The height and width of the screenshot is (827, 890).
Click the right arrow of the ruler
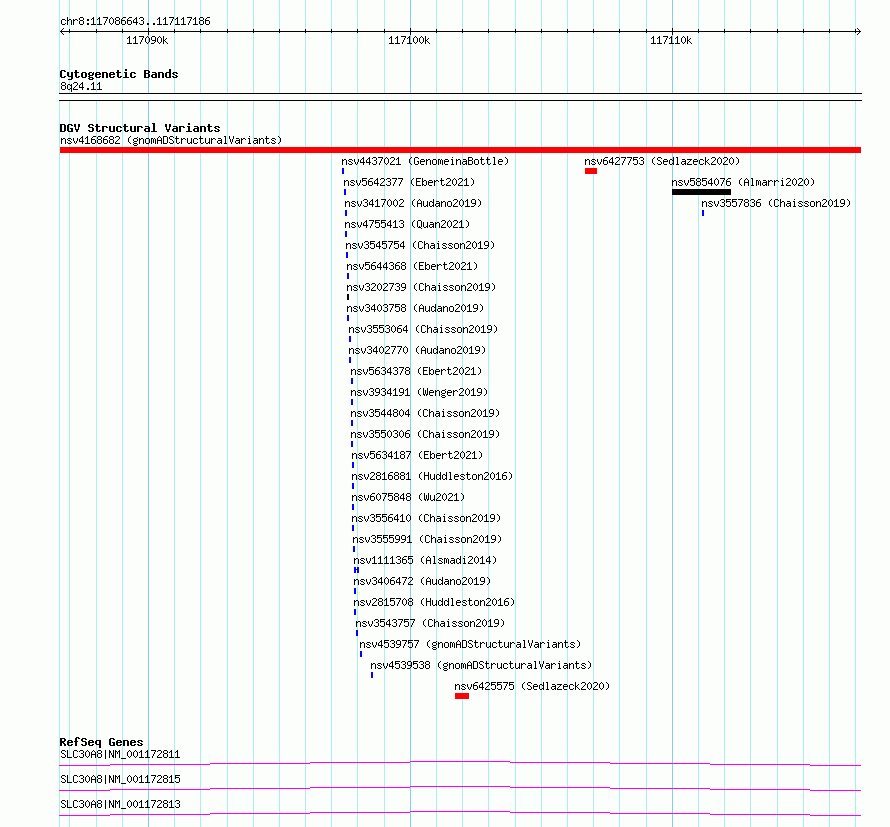(858, 32)
